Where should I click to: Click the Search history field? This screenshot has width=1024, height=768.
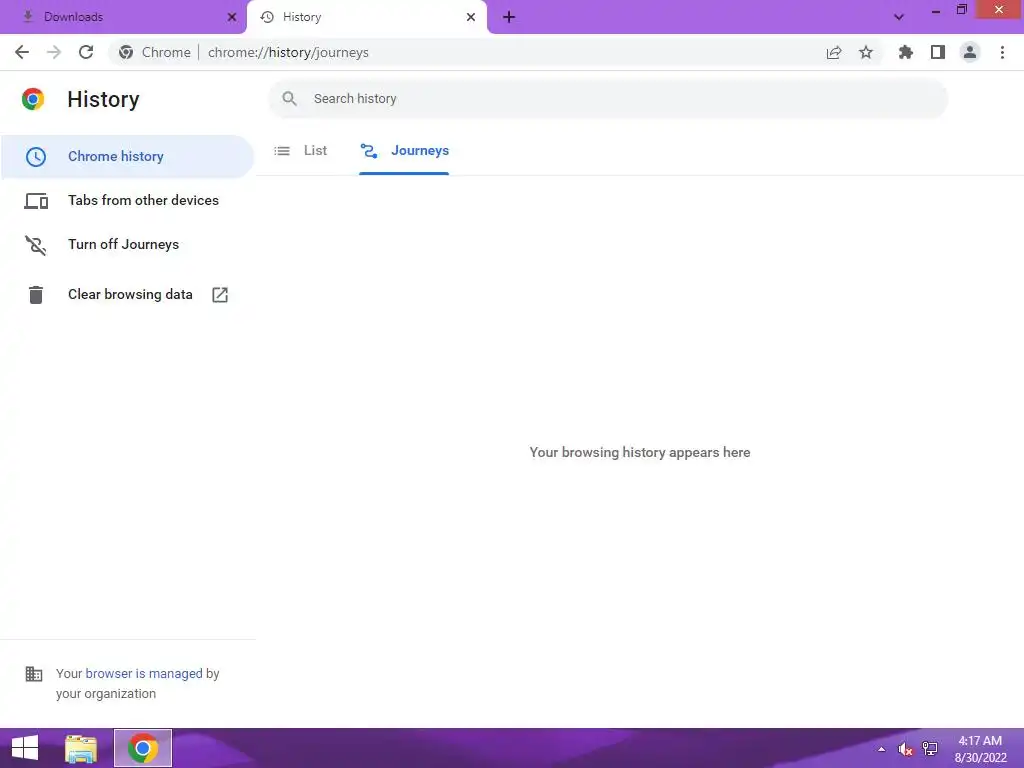607,99
